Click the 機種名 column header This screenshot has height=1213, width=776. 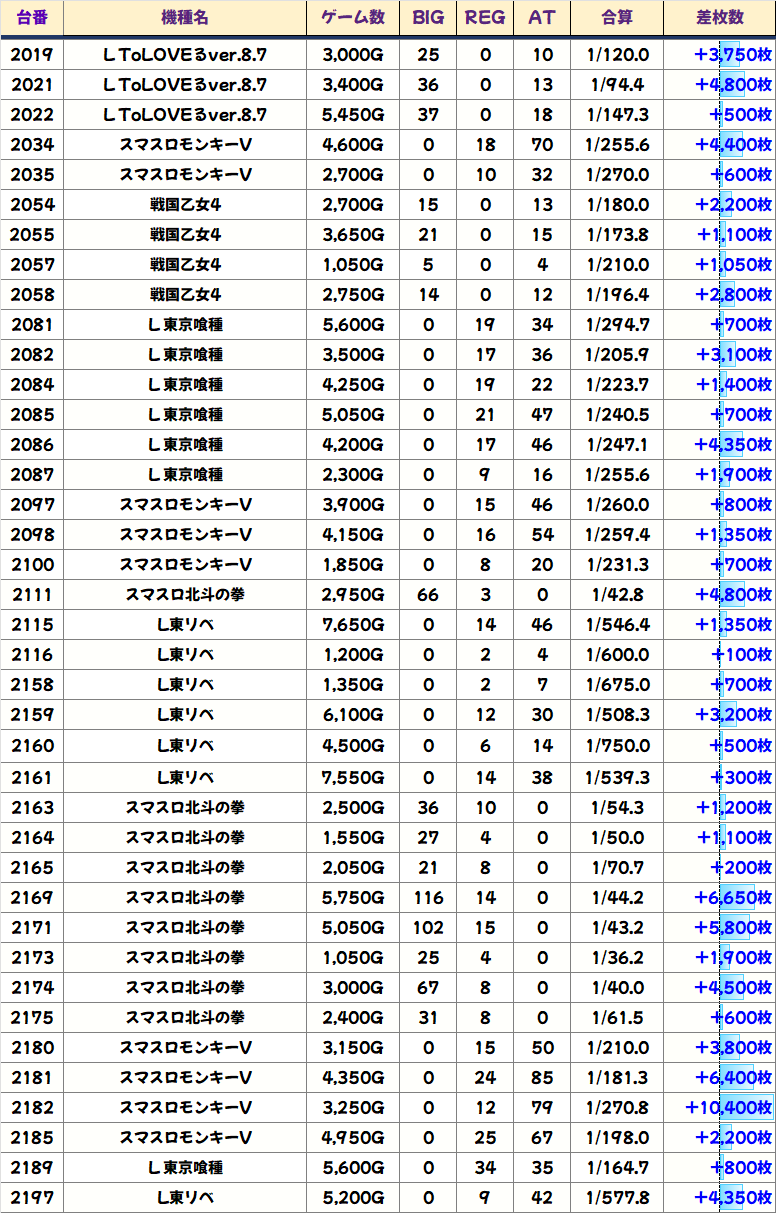[185, 18]
